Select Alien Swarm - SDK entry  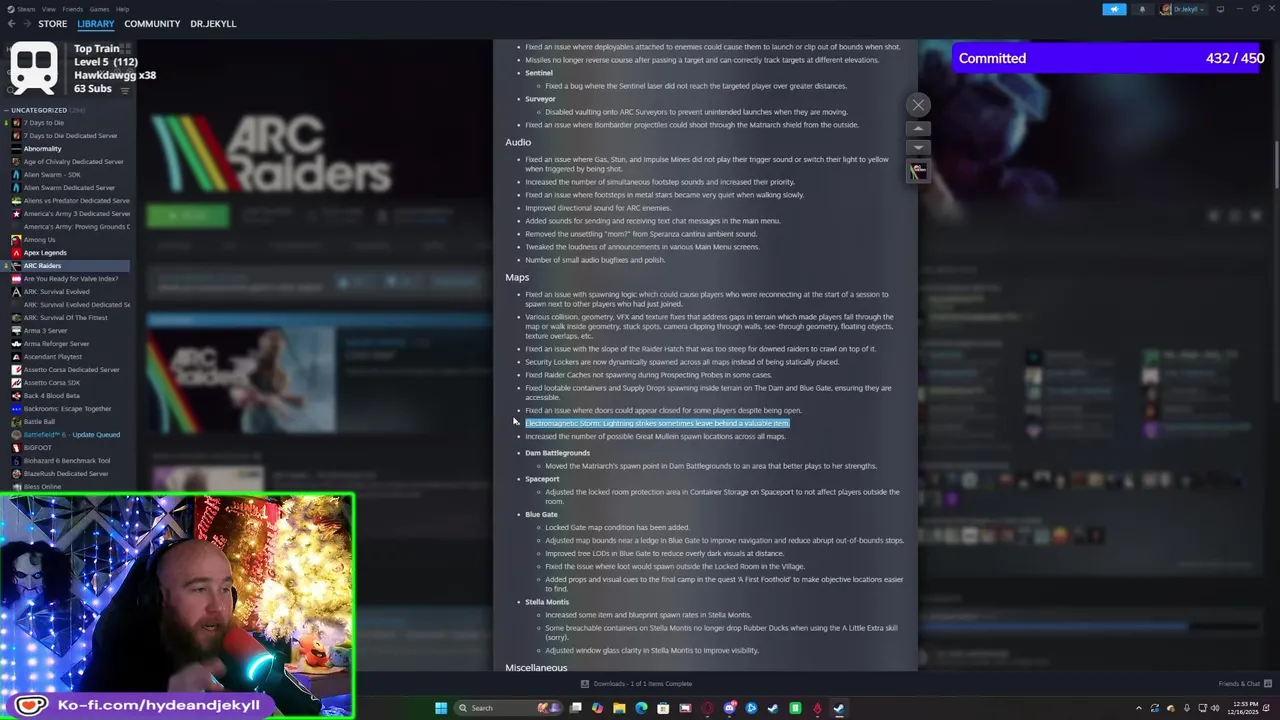[x=53, y=175]
